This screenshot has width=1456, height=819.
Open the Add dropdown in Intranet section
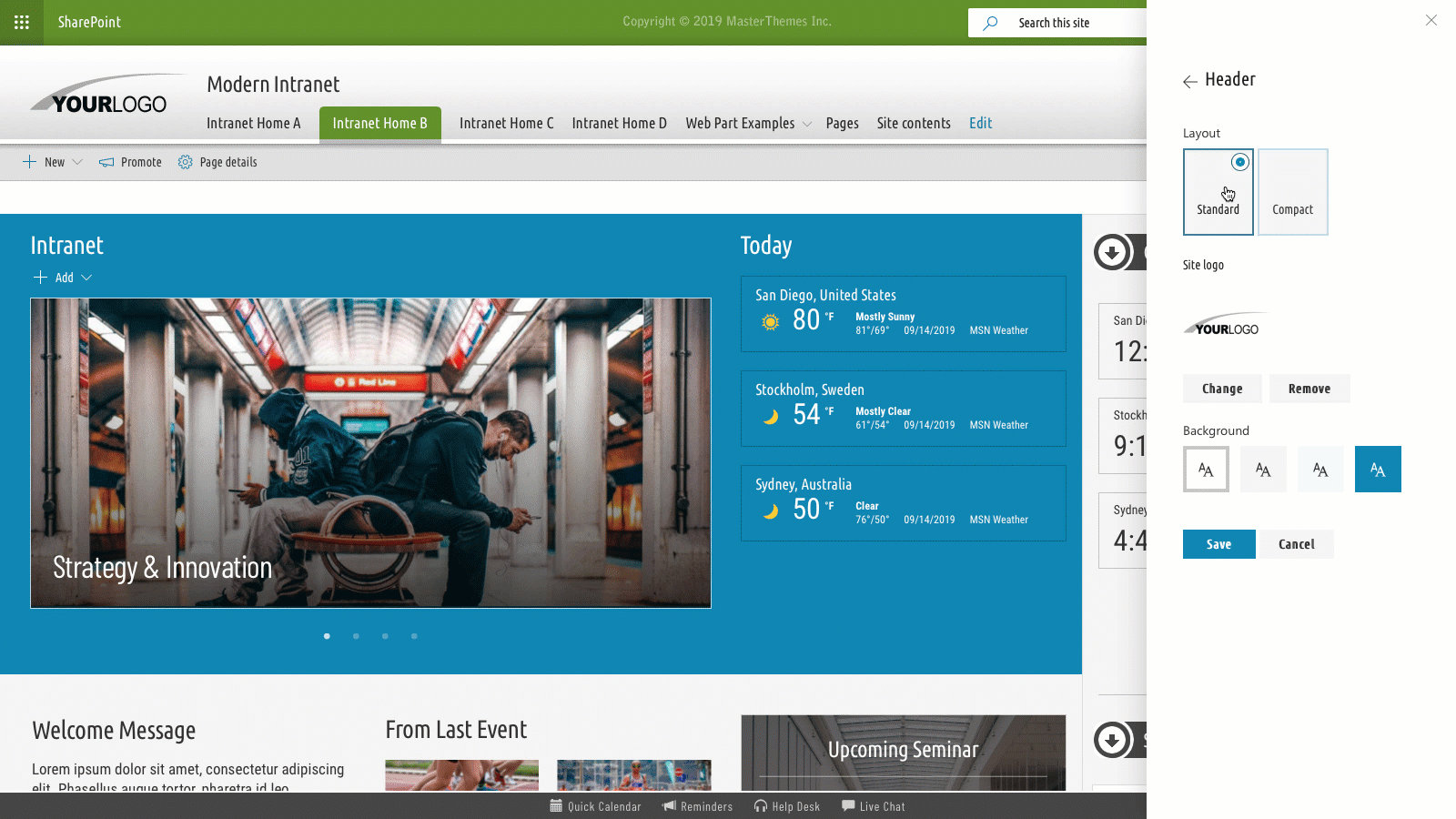point(62,278)
